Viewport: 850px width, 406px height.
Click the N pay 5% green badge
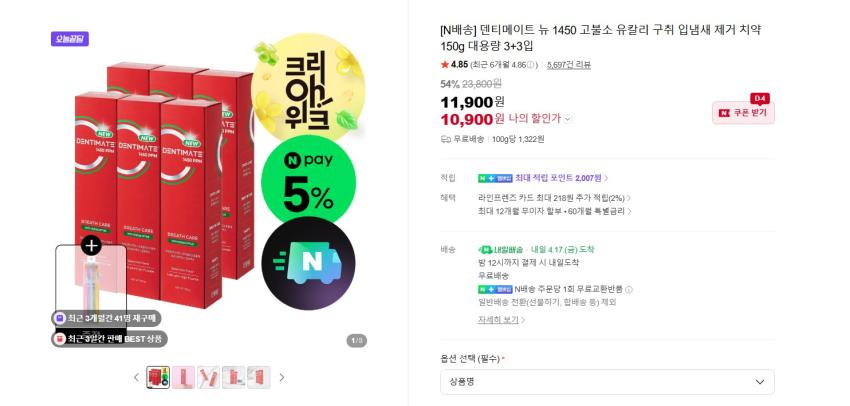pos(308,182)
